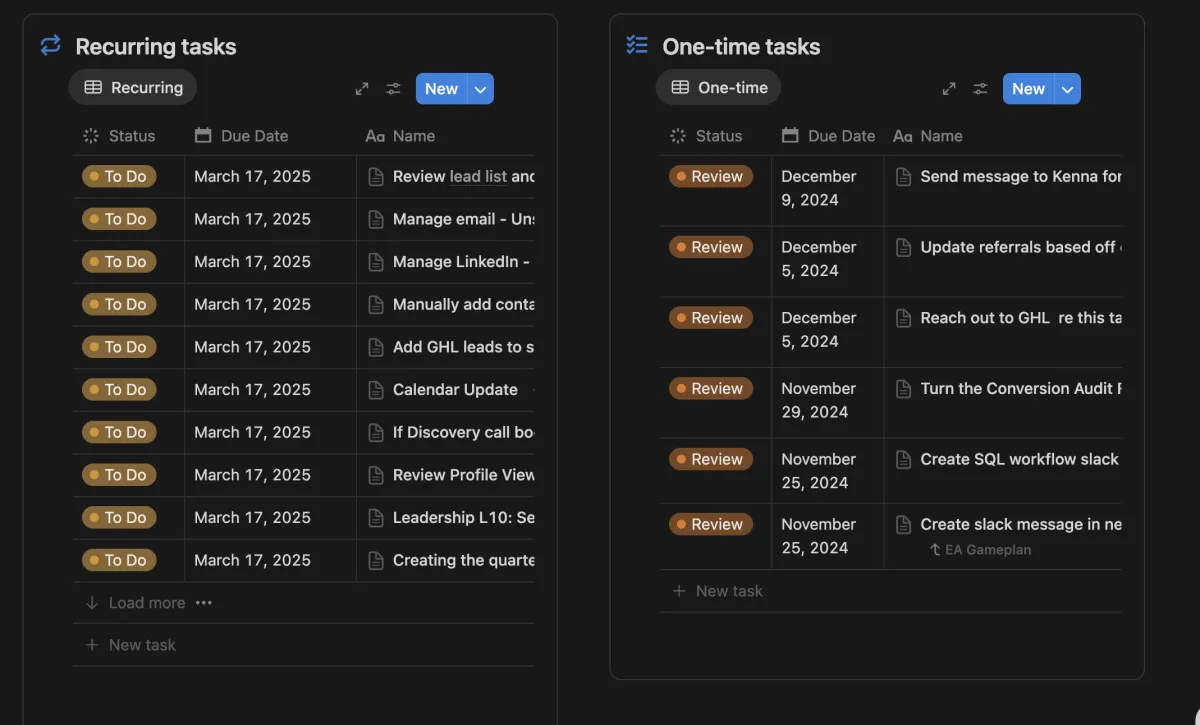This screenshot has height=725, width=1200.
Task: Click page icon beside Send message to Kenna
Action: point(903,177)
